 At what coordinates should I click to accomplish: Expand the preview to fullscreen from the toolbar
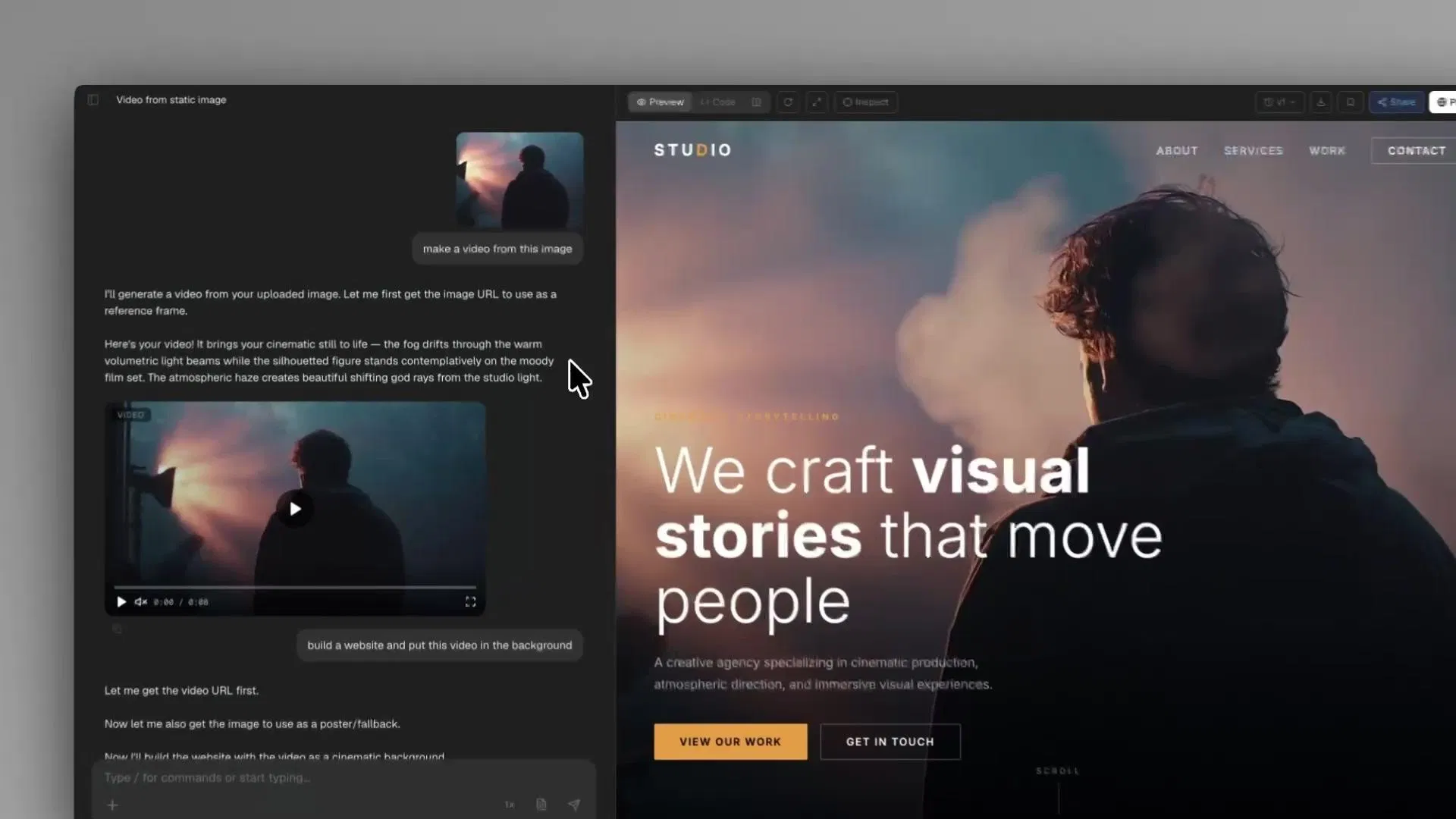pos(817,102)
